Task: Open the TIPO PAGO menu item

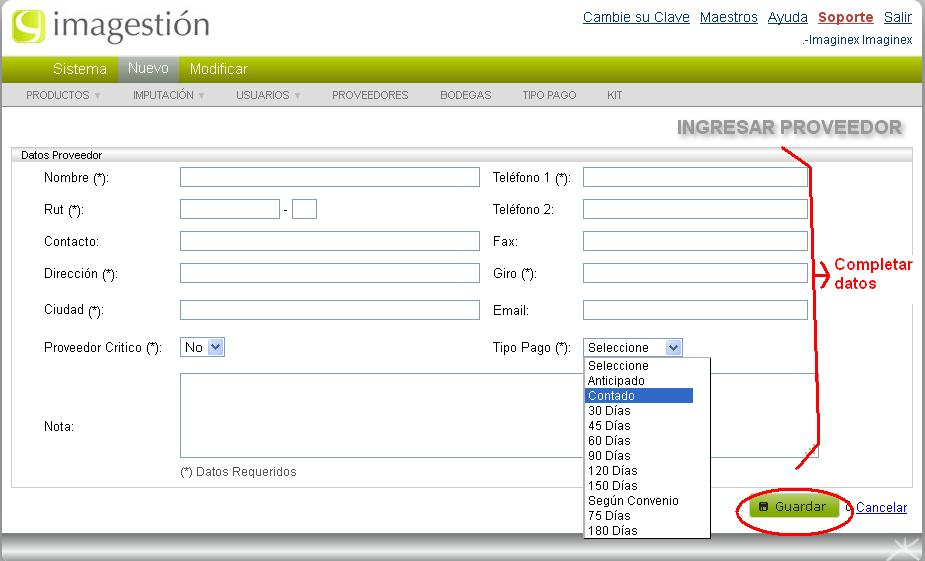Action: [549, 95]
